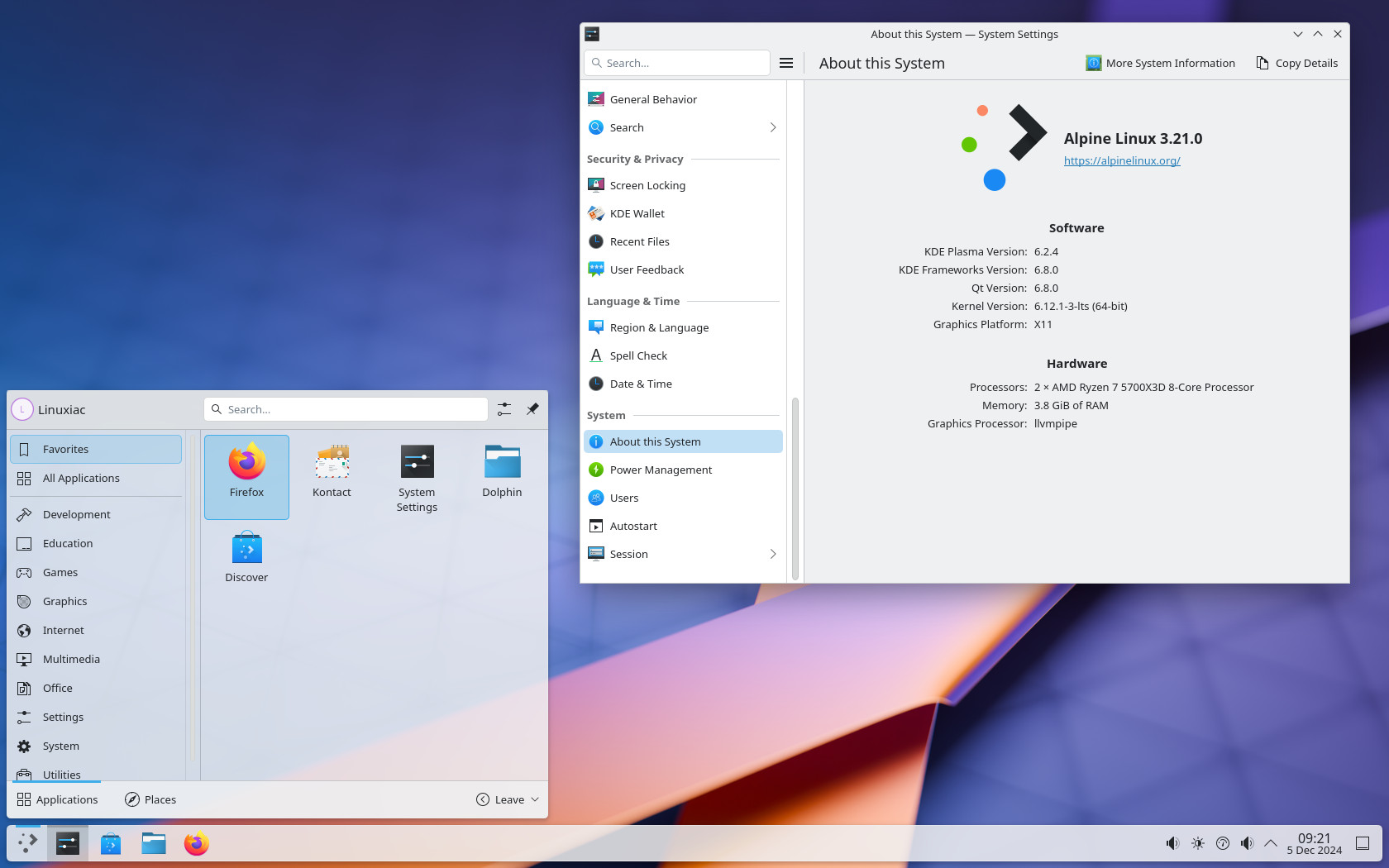
Task: Show hidden system tray icons arrow
Action: (x=1271, y=843)
